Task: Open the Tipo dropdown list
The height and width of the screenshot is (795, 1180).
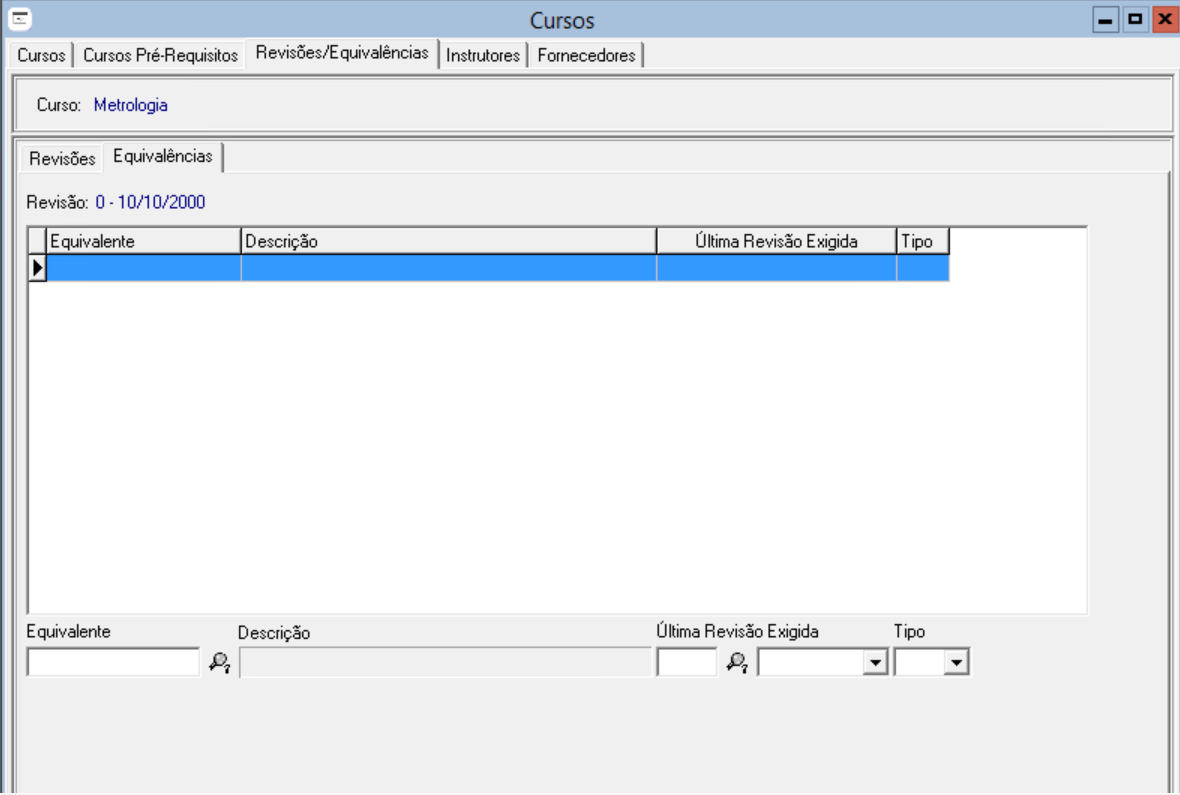Action: [957, 662]
